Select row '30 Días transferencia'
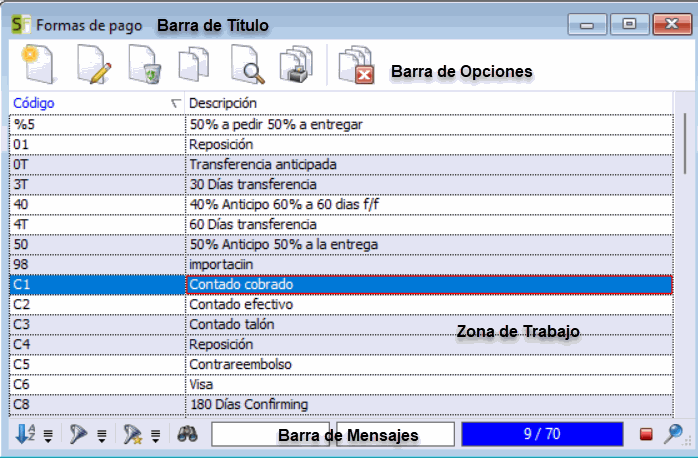 pos(341,185)
